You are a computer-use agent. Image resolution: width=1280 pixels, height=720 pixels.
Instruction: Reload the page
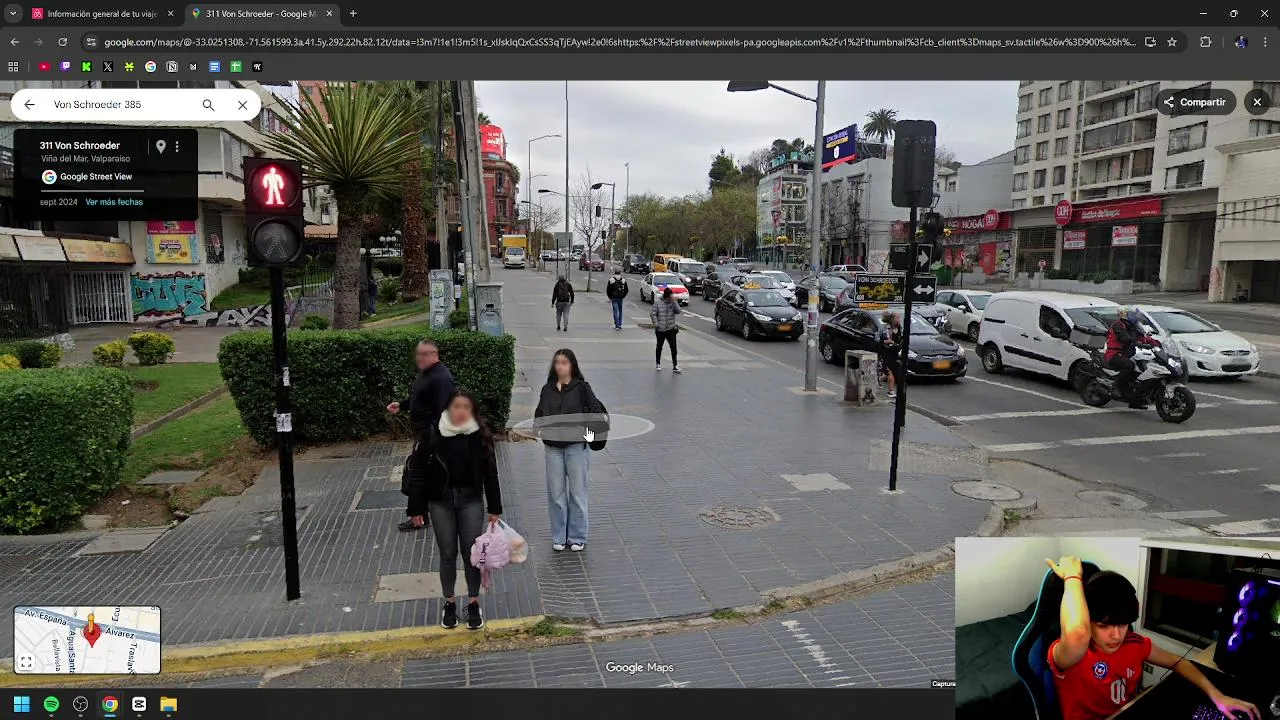pyautogui.click(x=62, y=42)
